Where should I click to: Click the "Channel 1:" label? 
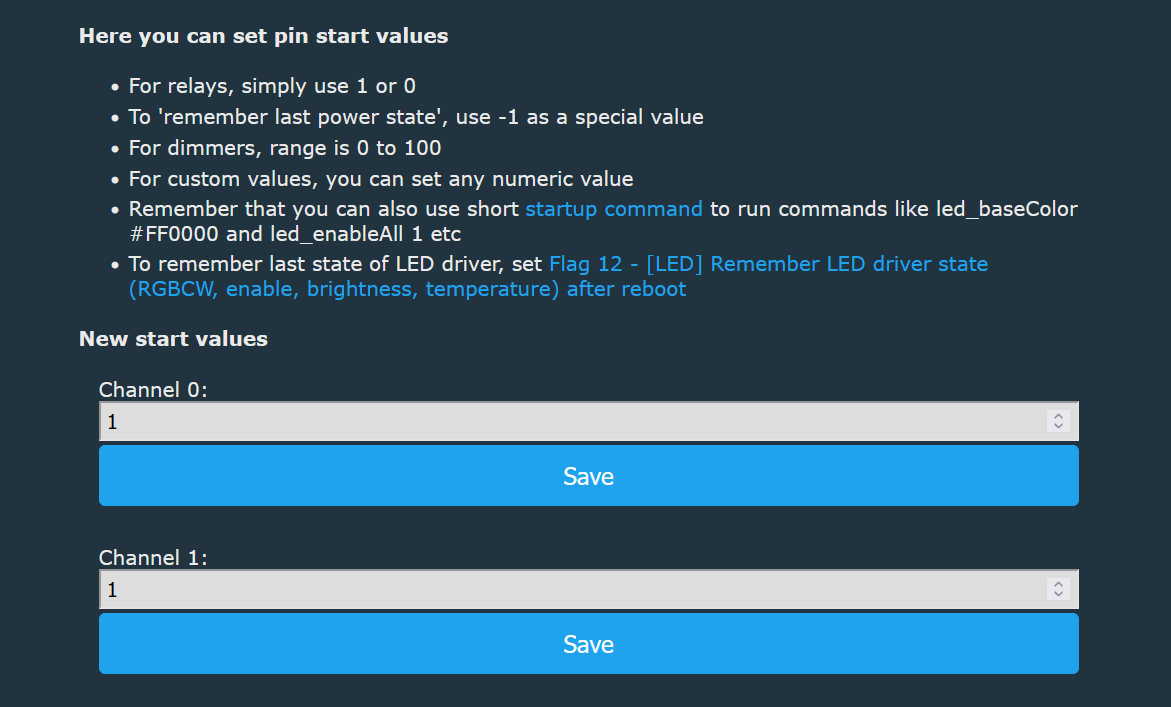pos(153,558)
